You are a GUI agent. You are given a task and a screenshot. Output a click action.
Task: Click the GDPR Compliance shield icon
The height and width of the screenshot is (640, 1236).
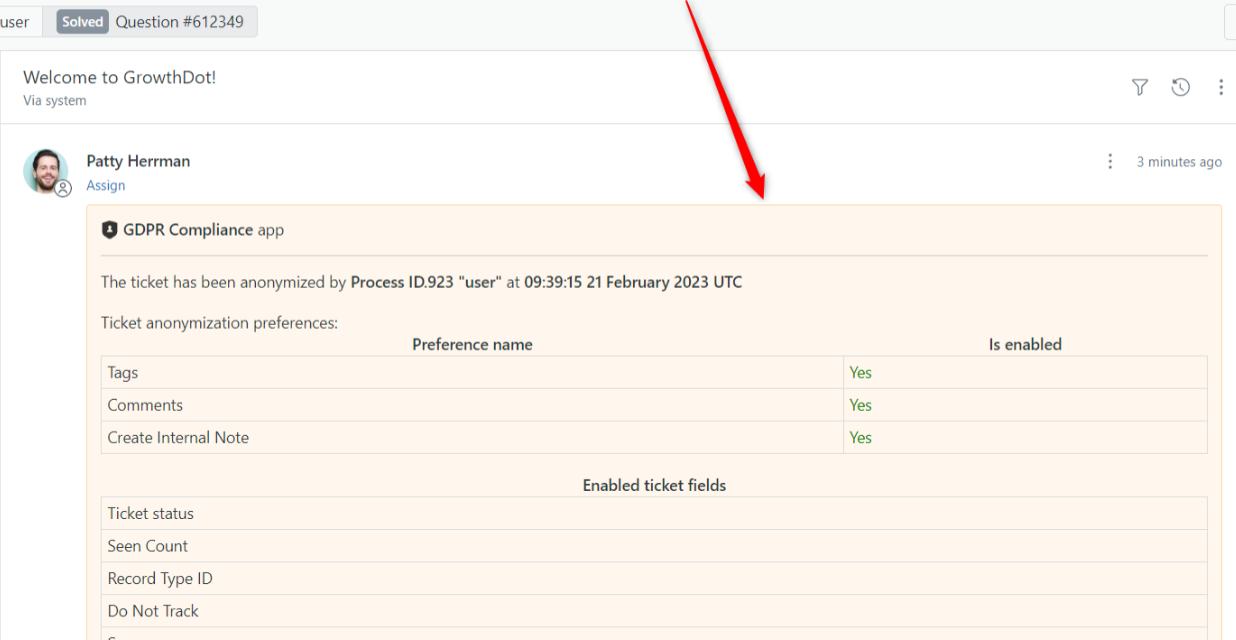coord(110,230)
